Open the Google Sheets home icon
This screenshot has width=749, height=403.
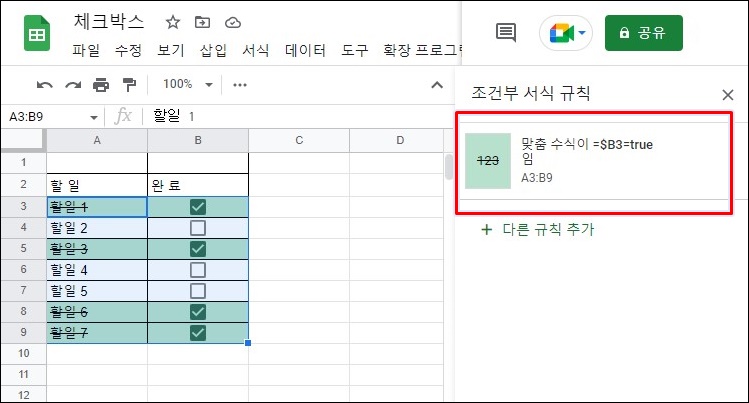pos(37,33)
